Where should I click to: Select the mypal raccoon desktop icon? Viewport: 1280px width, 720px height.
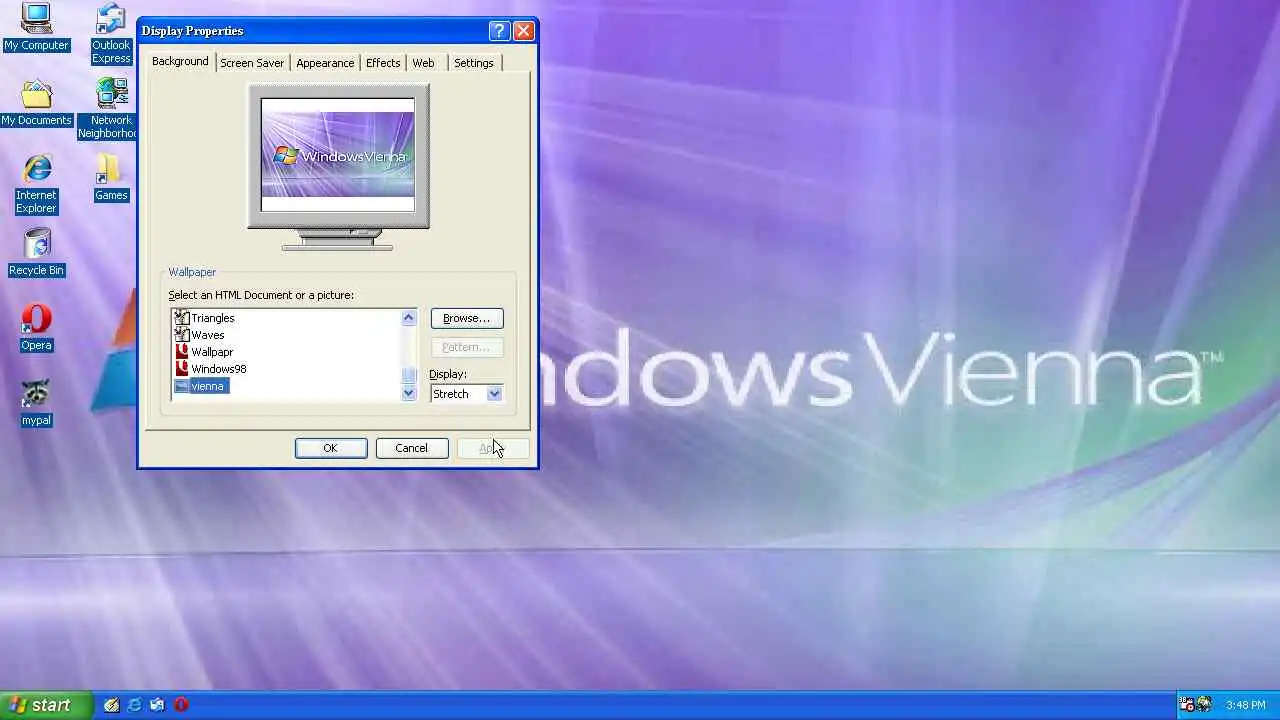(x=36, y=403)
